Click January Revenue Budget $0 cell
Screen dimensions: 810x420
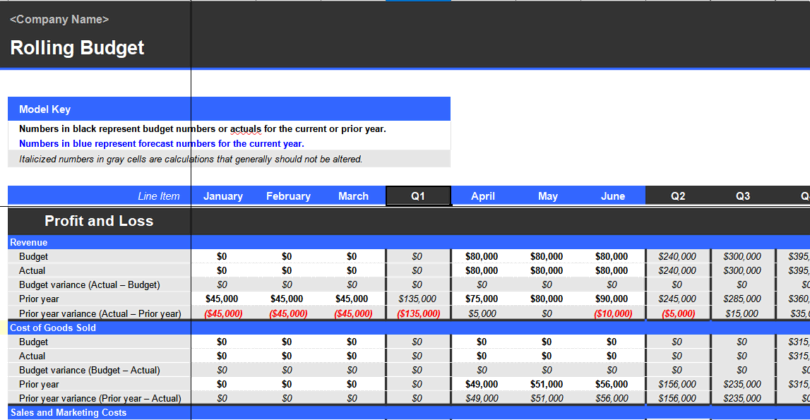(x=223, y=256)
